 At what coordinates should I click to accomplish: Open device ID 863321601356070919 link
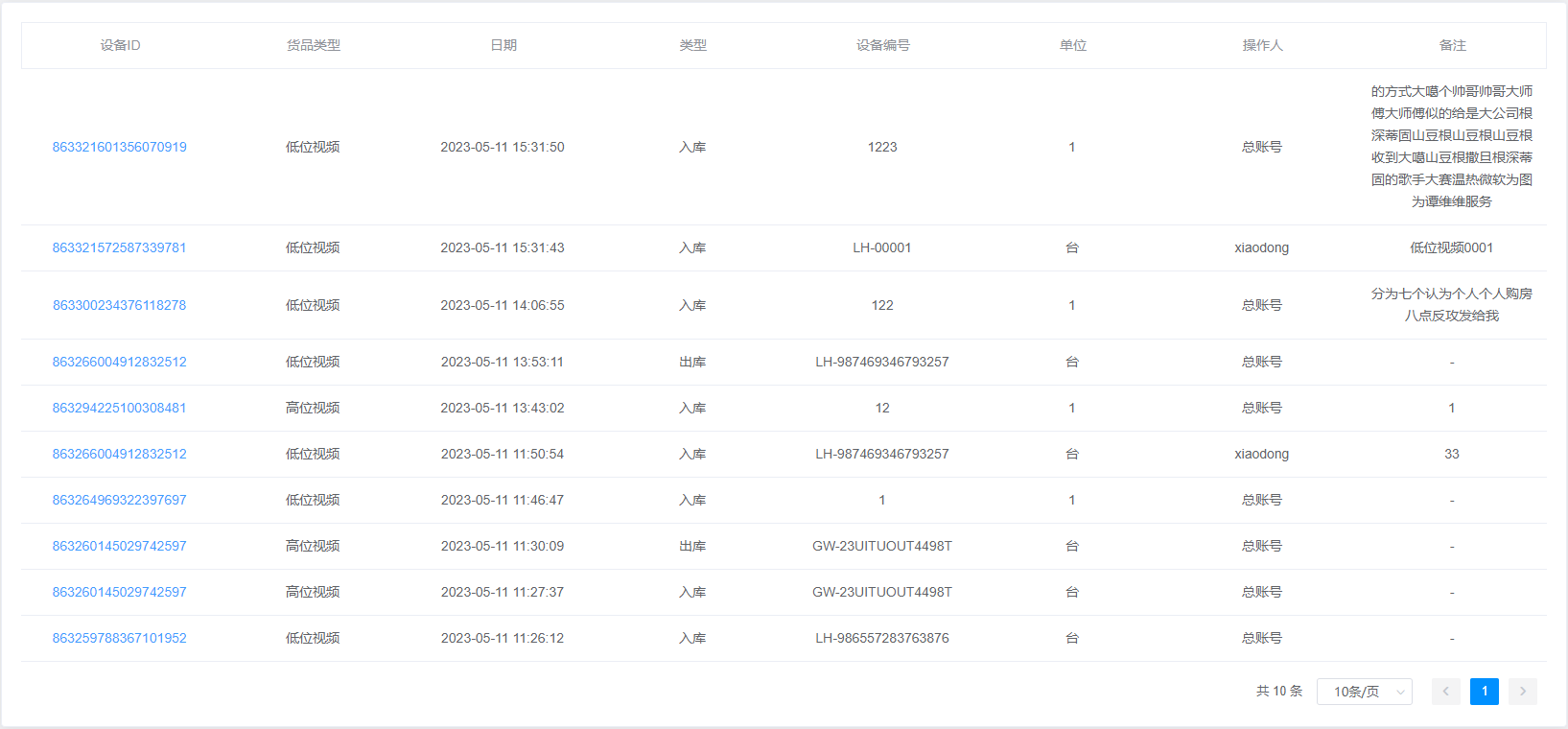pyautogui.click(x=119, y=147)
